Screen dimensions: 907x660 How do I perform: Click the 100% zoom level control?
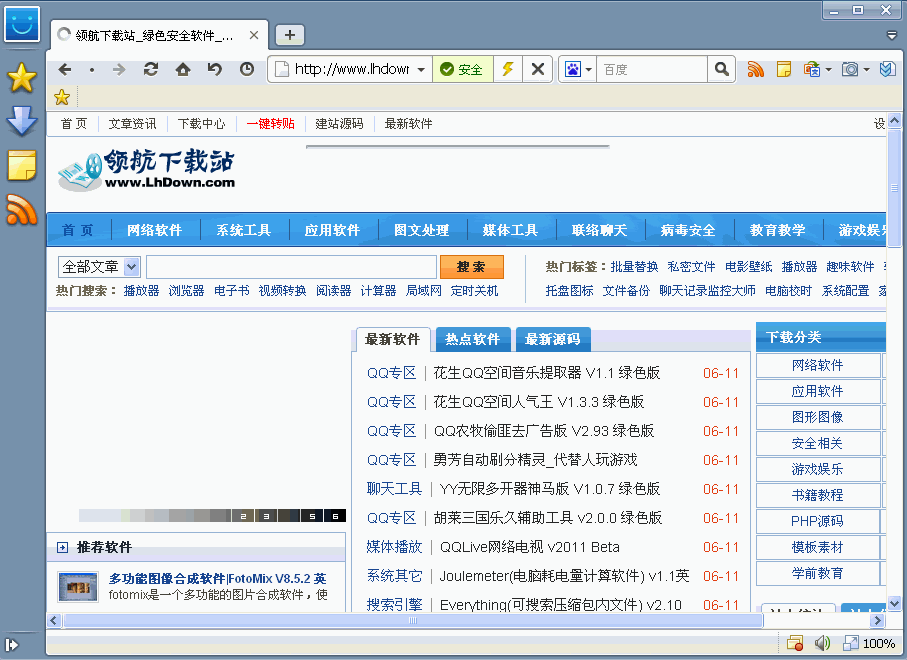tap(869, 643)
